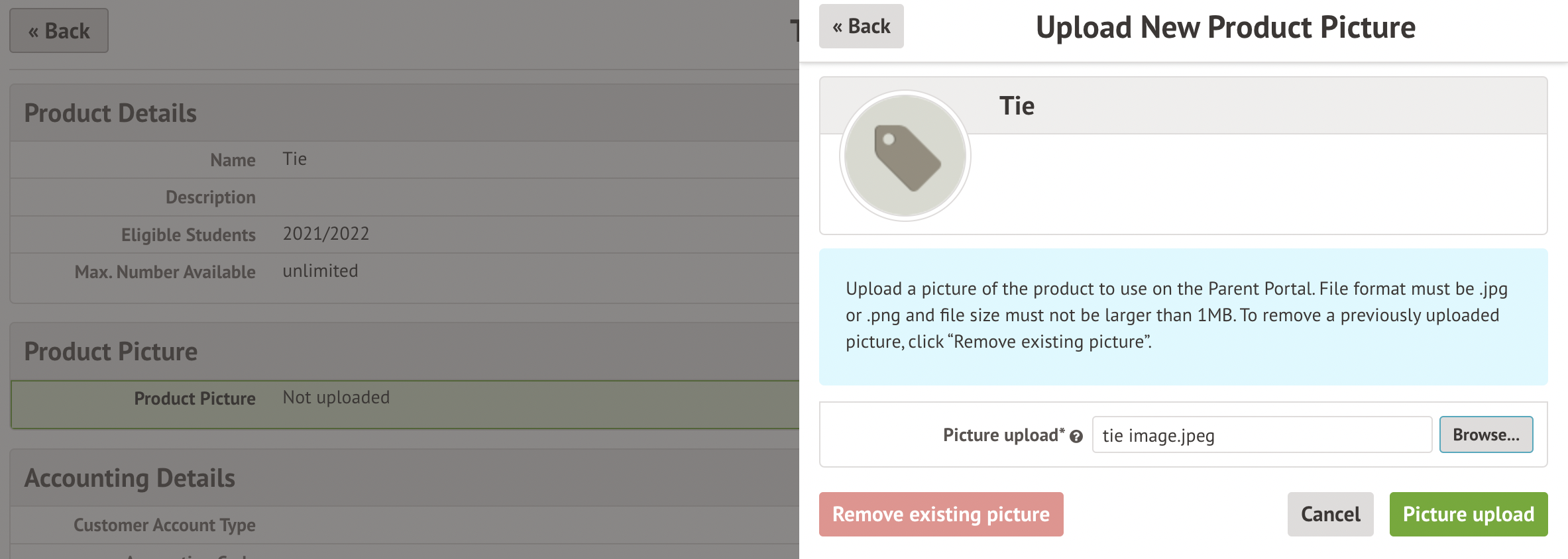This screenshot has height=559, width=1568.
Task: Cancel the picture upload
Action: click(x=1330, y=515)
